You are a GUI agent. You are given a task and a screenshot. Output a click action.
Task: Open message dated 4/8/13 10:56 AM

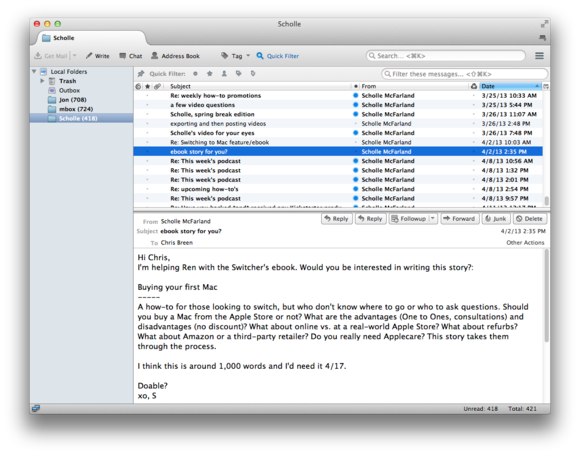[338, 161]
